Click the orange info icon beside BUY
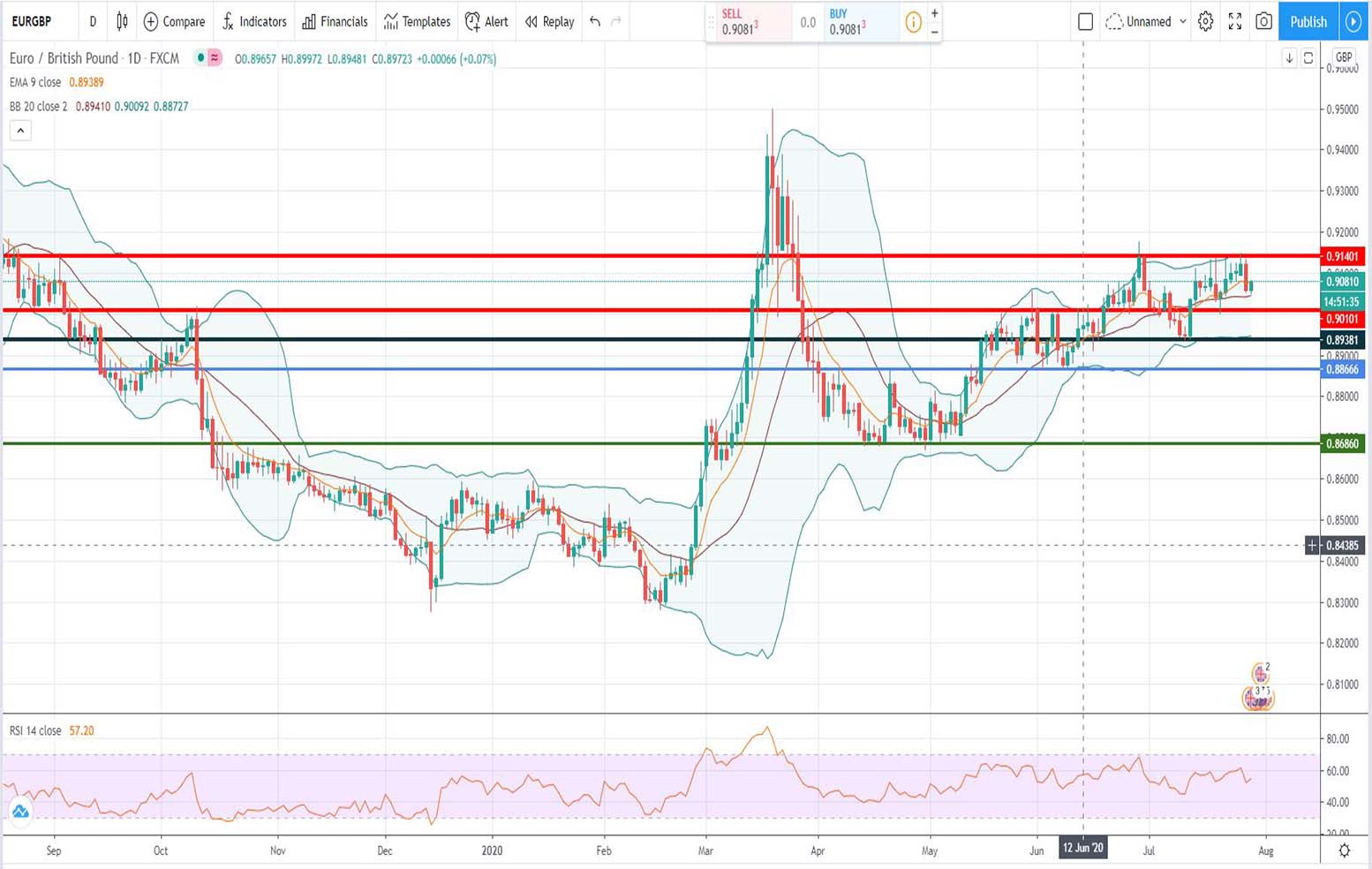 click(x=913, y=22)
